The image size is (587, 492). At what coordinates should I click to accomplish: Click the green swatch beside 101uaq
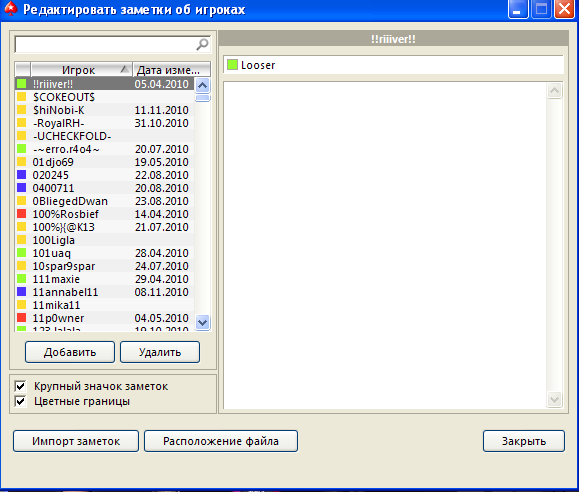click(22, 253)
